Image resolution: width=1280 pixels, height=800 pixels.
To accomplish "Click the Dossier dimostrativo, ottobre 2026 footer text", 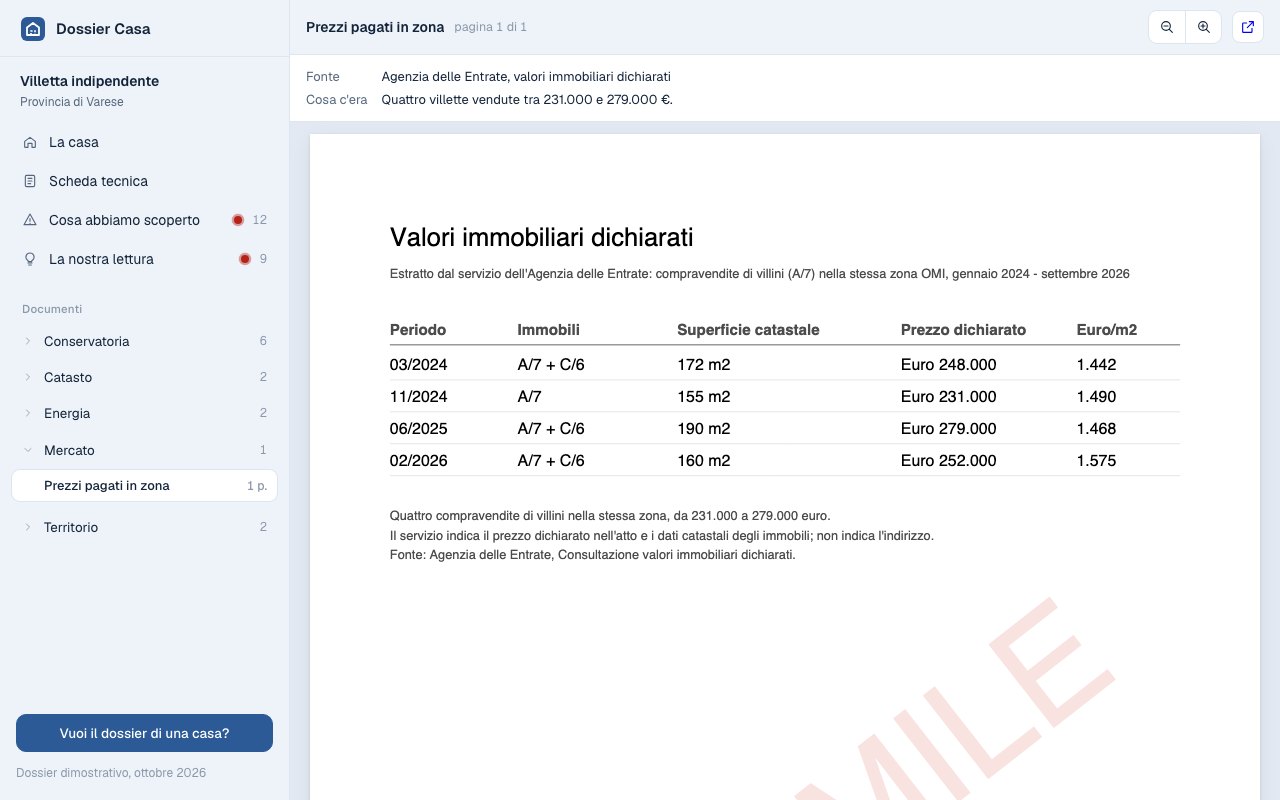I will click(111, 773).
